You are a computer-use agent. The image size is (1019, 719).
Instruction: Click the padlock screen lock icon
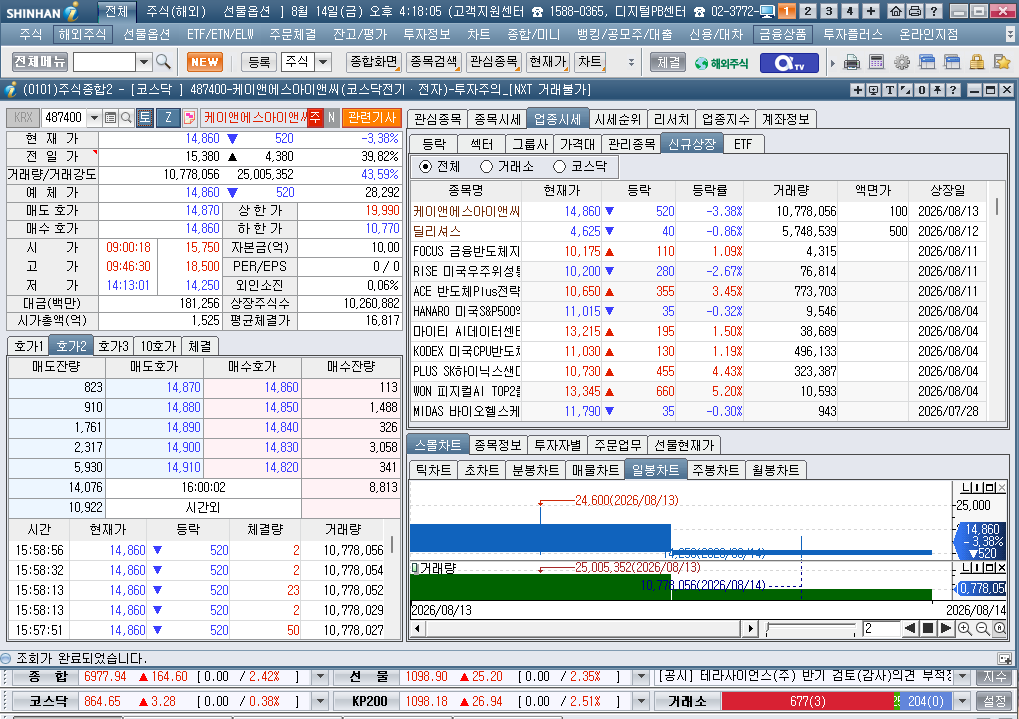977,62
